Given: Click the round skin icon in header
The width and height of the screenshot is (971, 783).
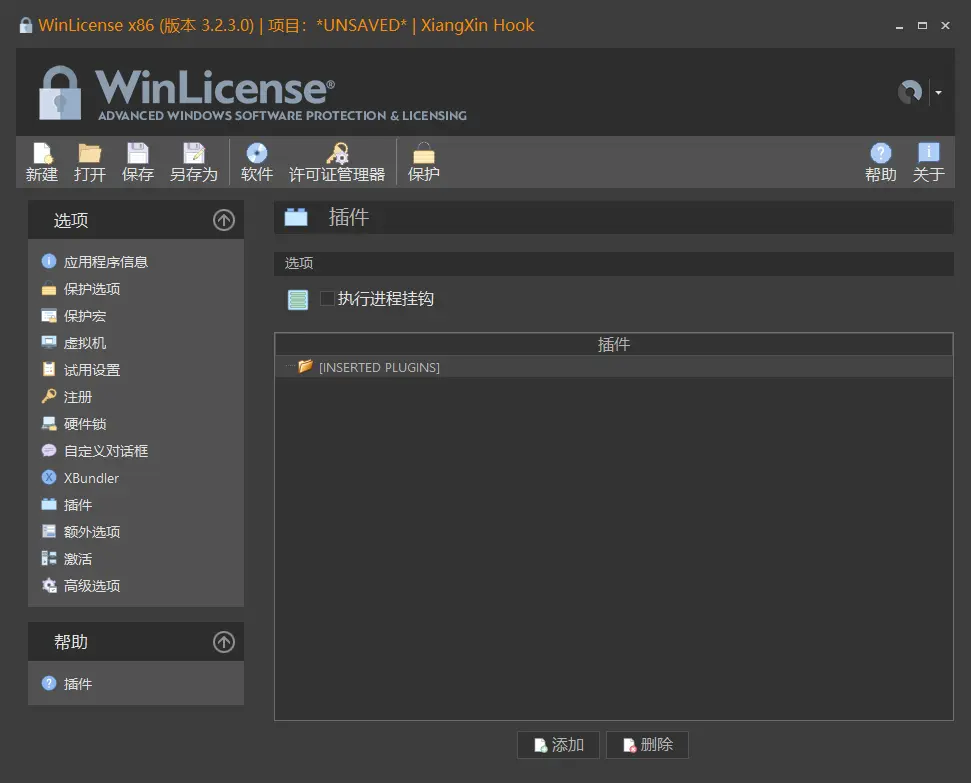Looking at the screenshot, I should click(x=910, y=92).
